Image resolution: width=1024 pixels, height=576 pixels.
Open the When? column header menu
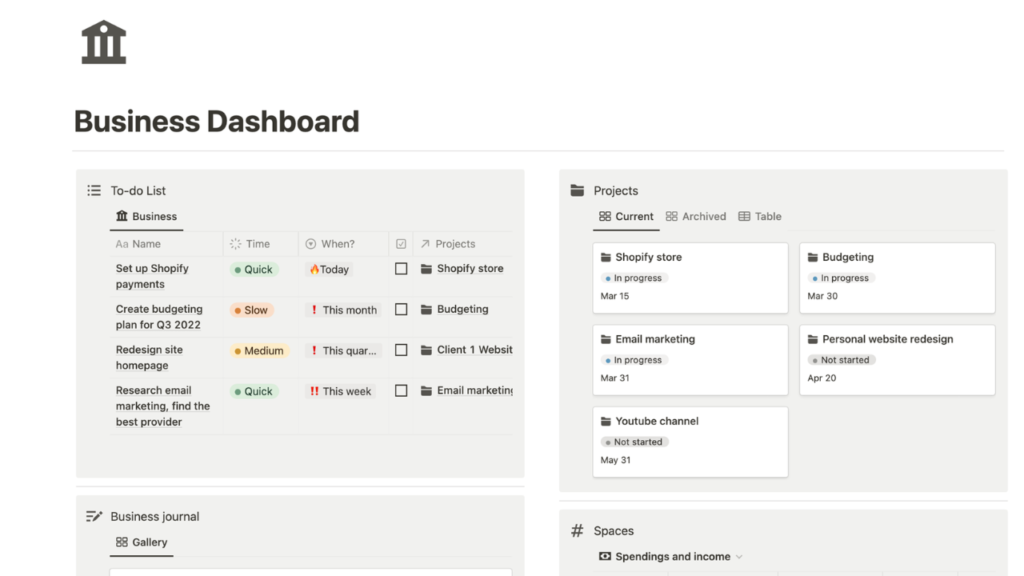pos(337,244)
